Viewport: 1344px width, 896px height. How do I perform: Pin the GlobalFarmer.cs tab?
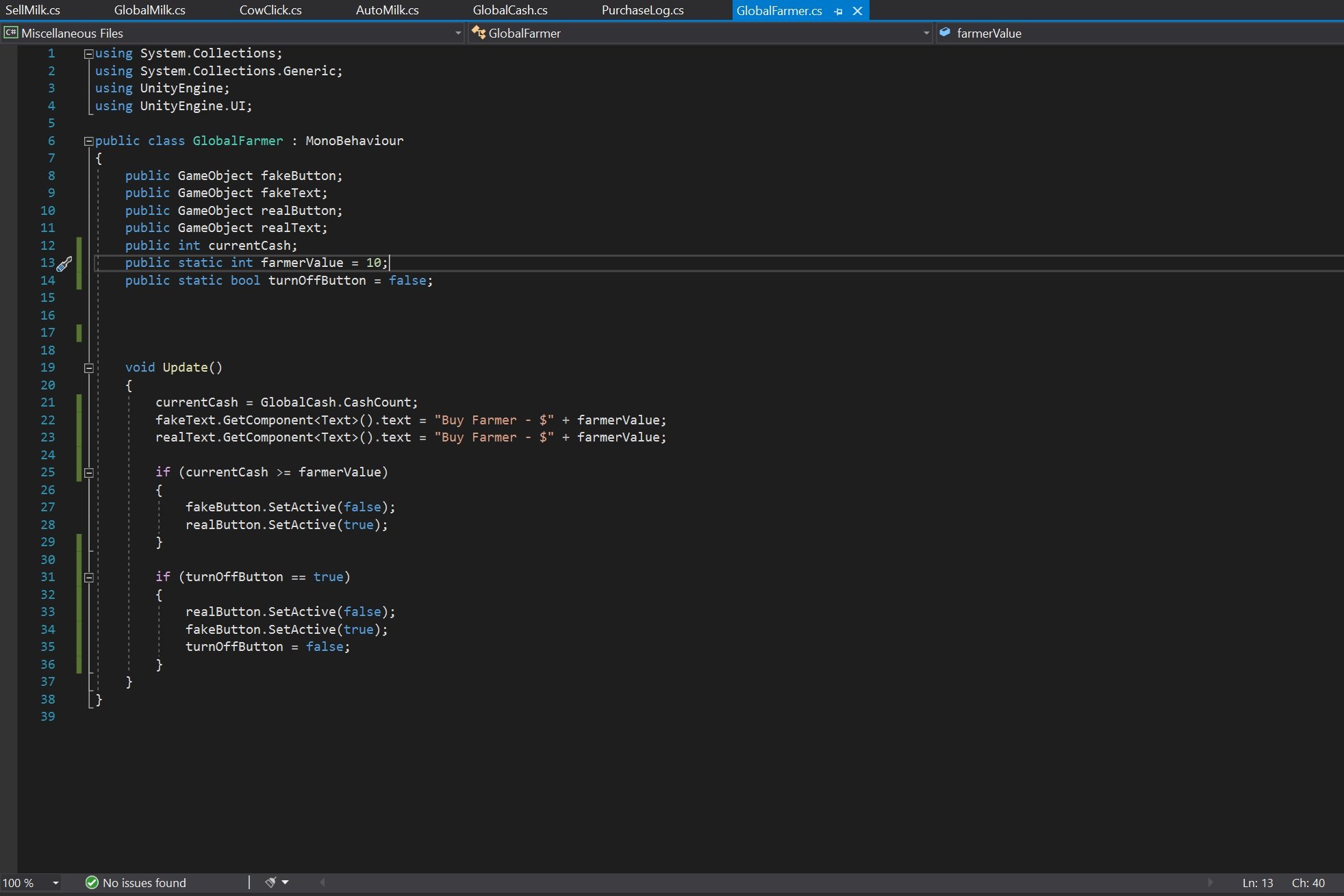click(x=839, y=11)
